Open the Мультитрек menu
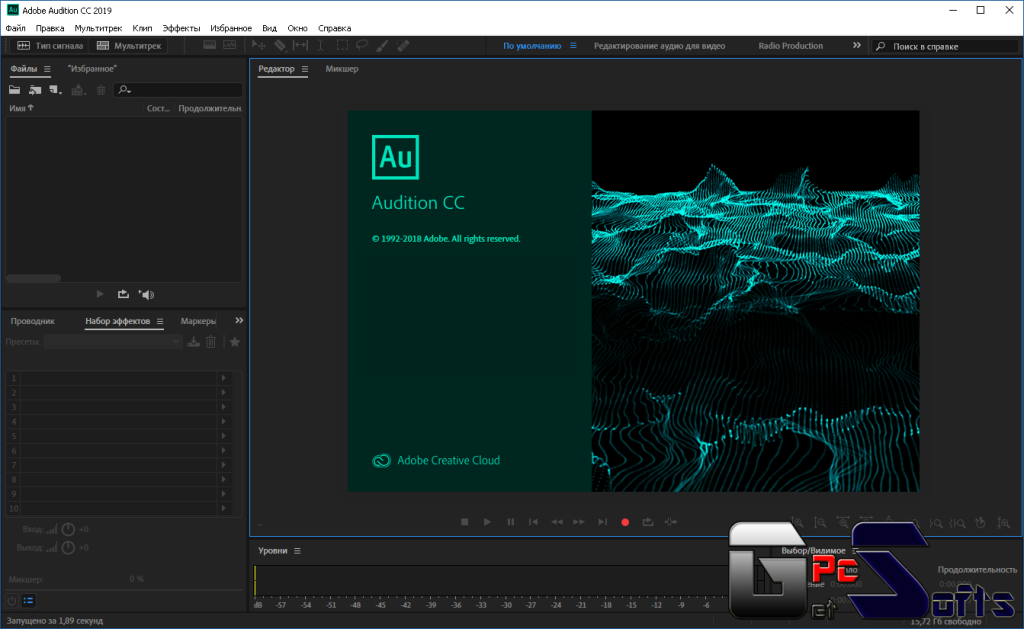This screenshot has width=1024, height=629. pos(98,28)
